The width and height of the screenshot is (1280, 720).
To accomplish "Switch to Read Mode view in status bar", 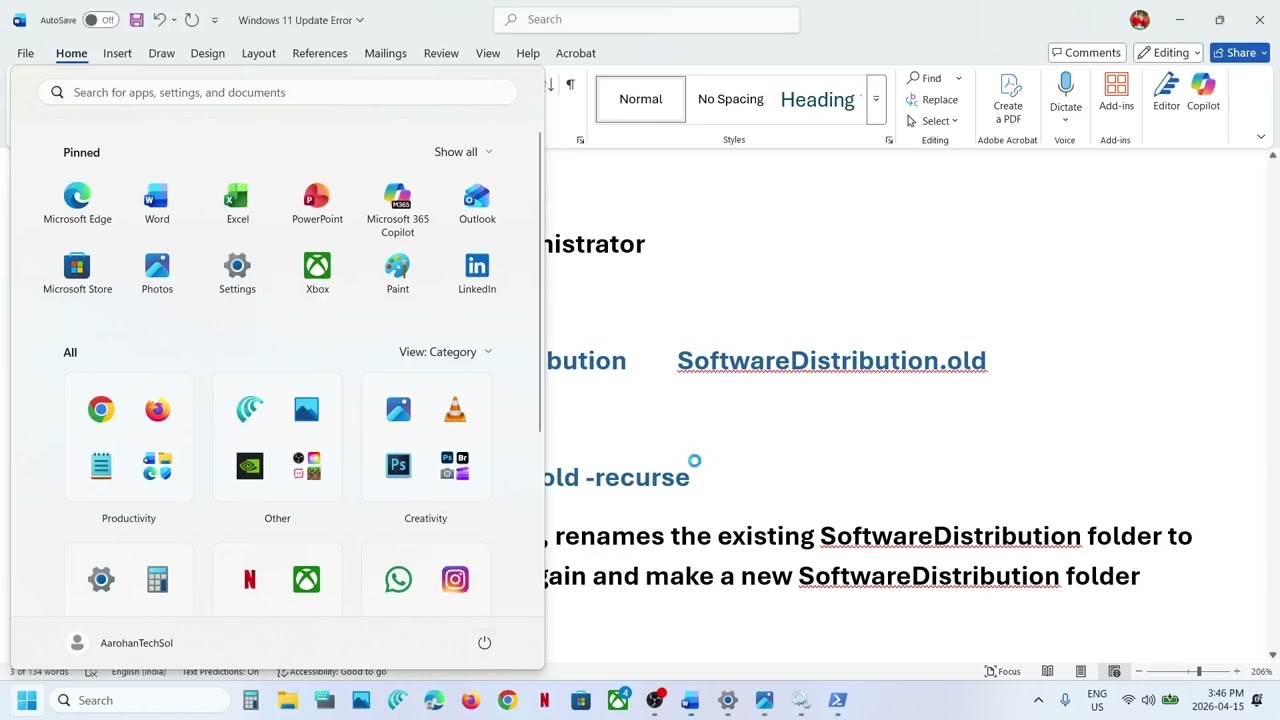I will pyautogui.click(x=1047, y=671).
